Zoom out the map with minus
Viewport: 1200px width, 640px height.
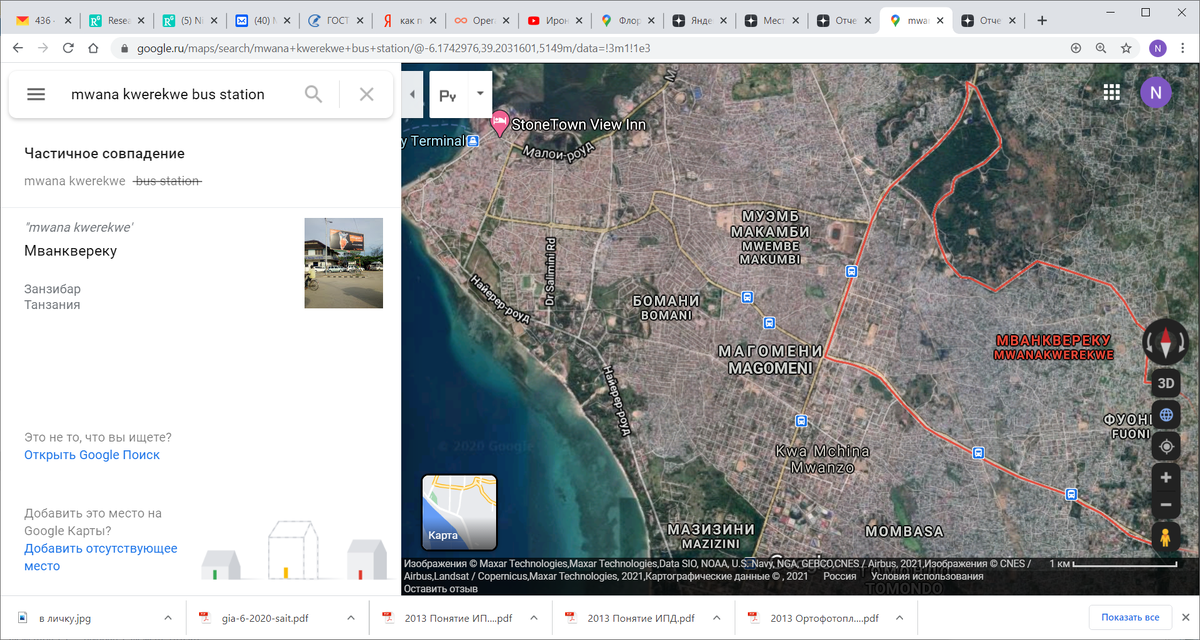[x=1165, y=506]
